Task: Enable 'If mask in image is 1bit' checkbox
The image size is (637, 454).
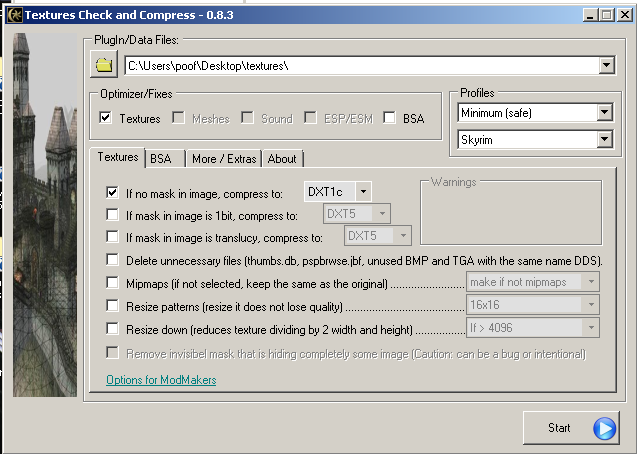Action: (112, 214)
